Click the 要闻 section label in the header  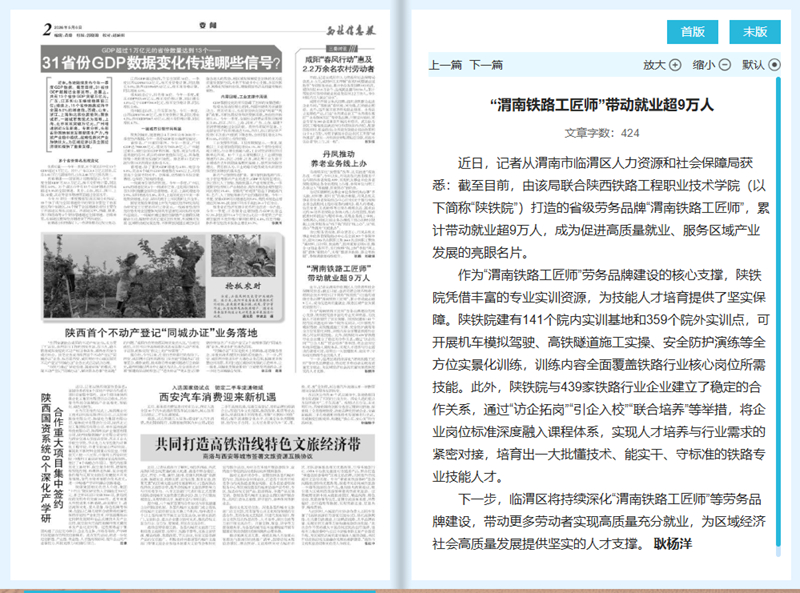[x=208, y=25]
